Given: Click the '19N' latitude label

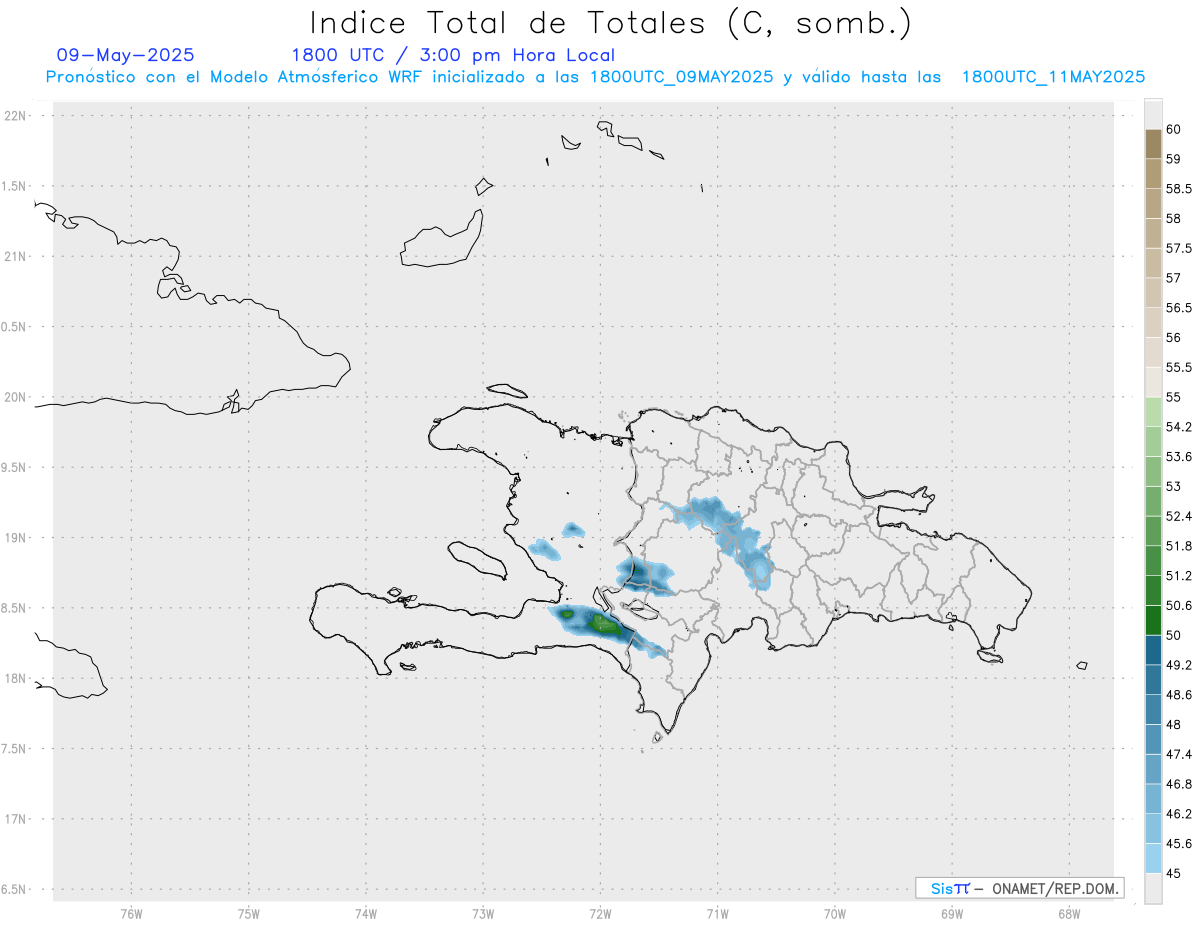Looking at the screenshot, I should click(16, 538).
